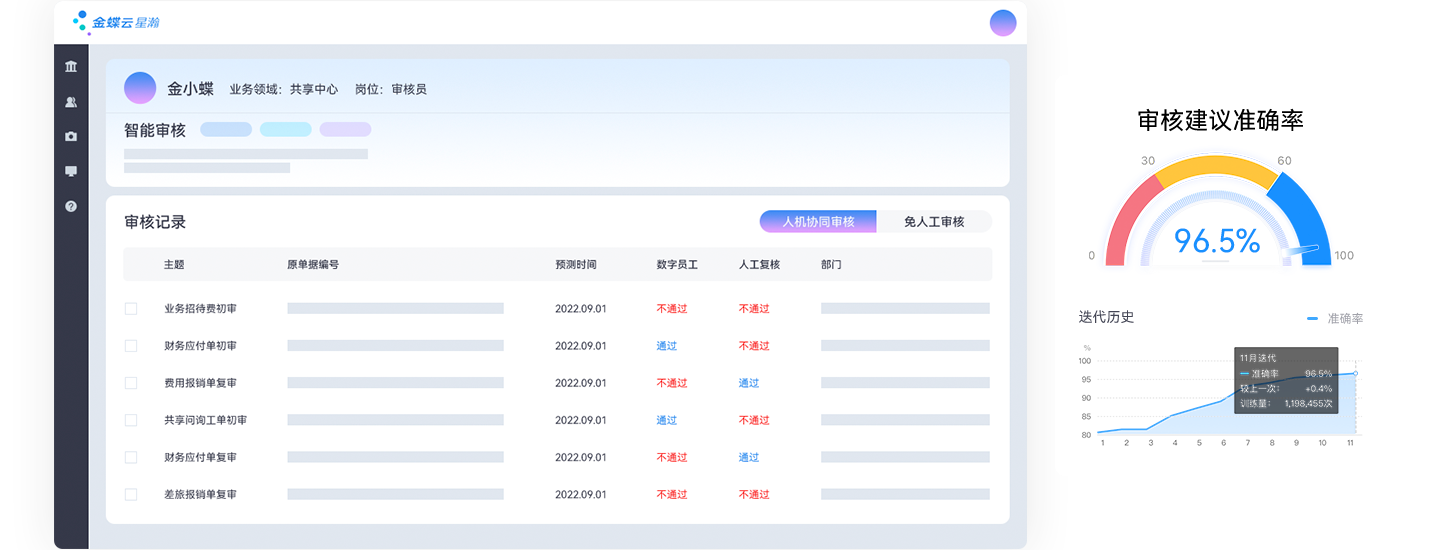Open help question mark icon in sidebar
Screen dimensions: 1440x550
71,206
